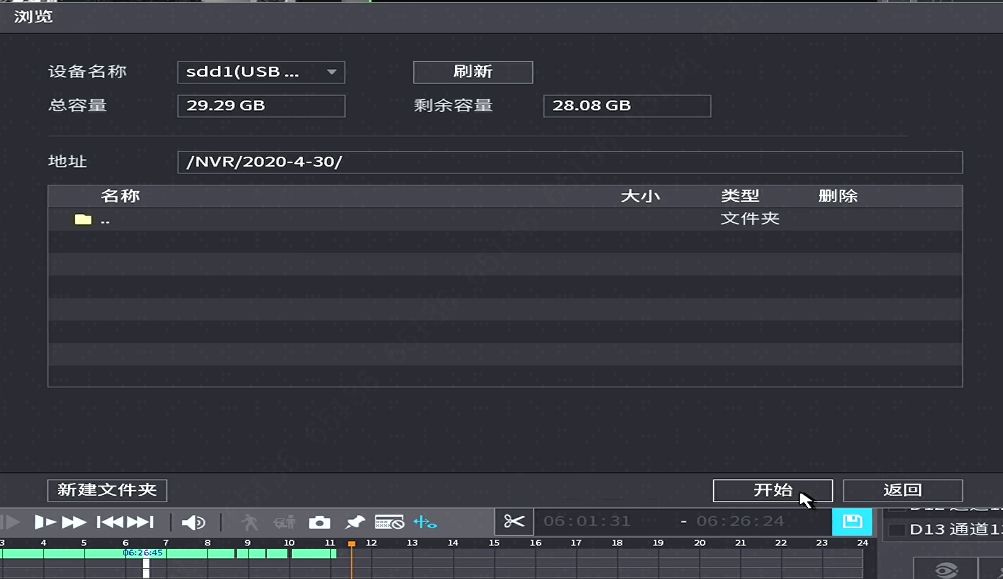Viewport: 1003px width, 579px height.
Task: Click the 返回 back button
Action: [x=903, y=490]
